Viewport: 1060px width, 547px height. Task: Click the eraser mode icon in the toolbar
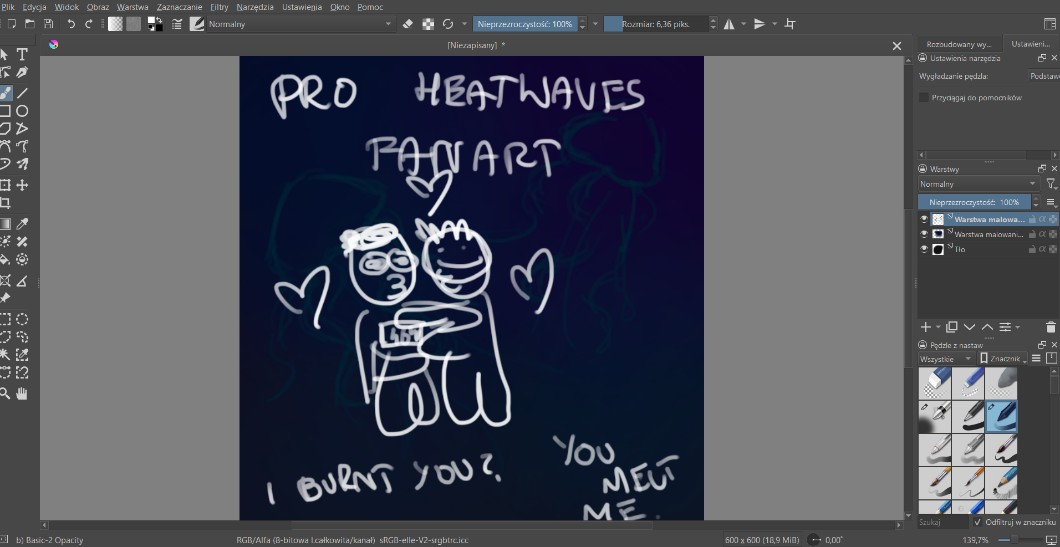coord(407,23)
